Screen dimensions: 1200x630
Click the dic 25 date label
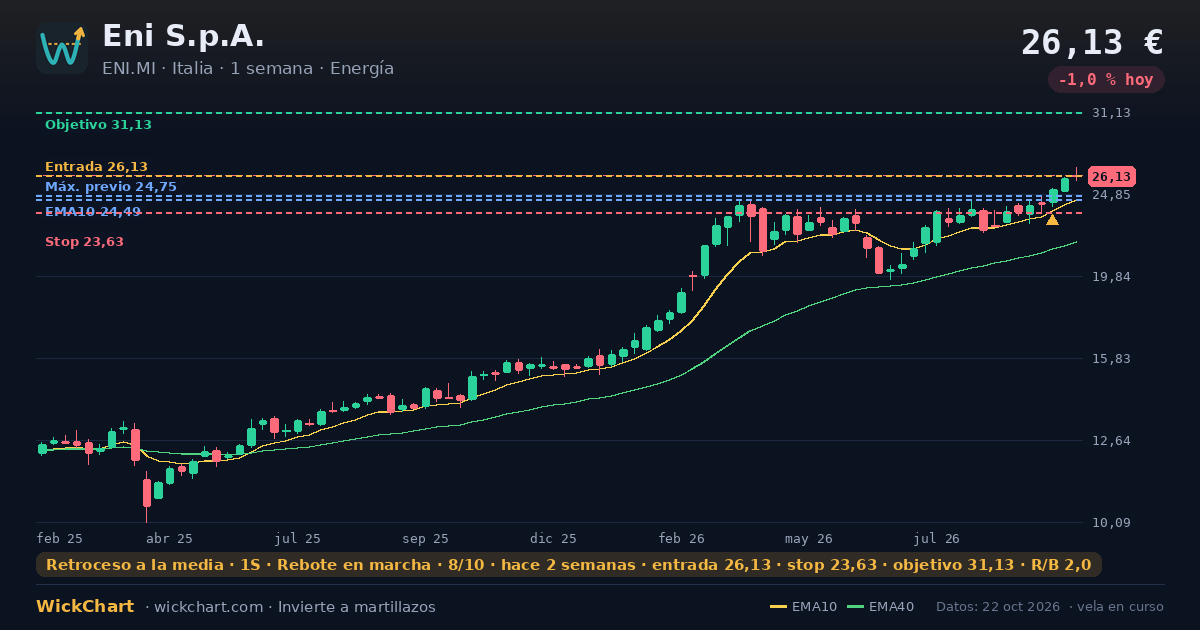[x=554, y=538]
